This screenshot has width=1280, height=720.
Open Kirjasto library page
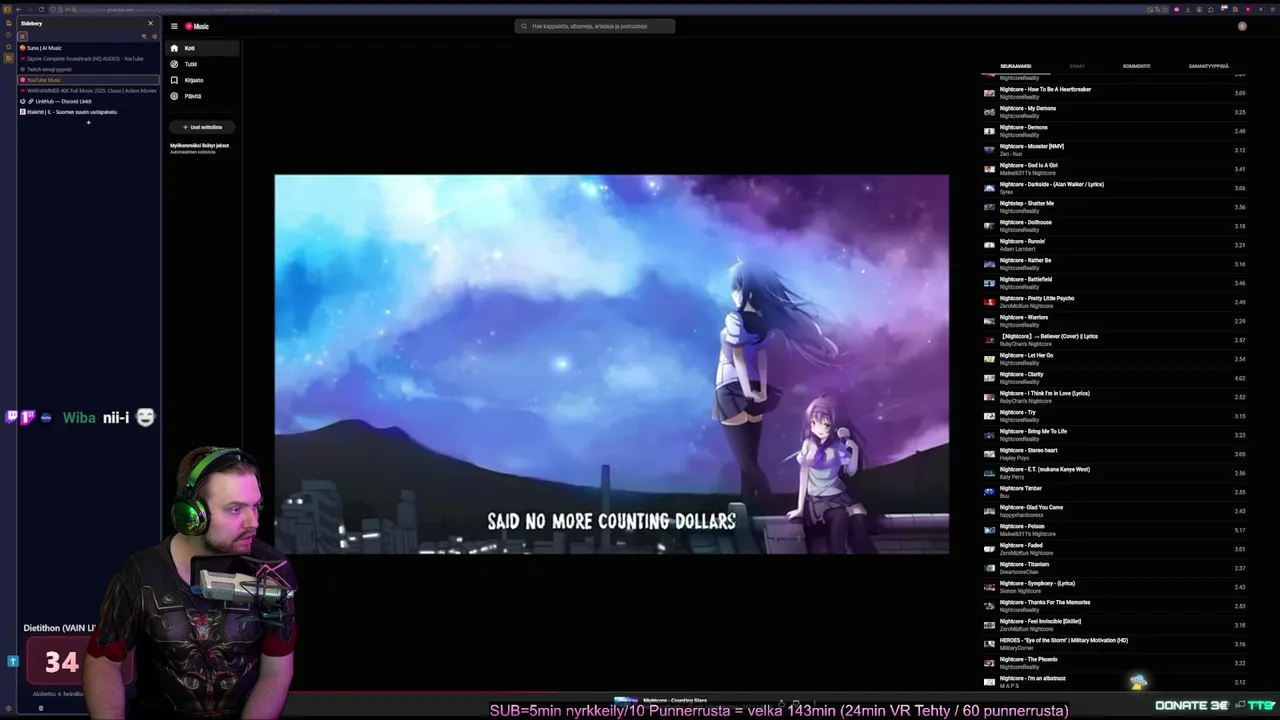[x=203, y=80]
